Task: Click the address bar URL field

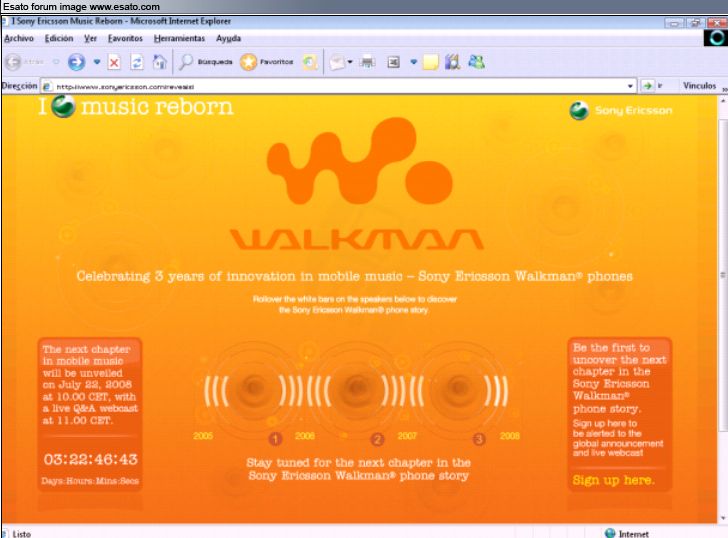Action: [339, 86]
